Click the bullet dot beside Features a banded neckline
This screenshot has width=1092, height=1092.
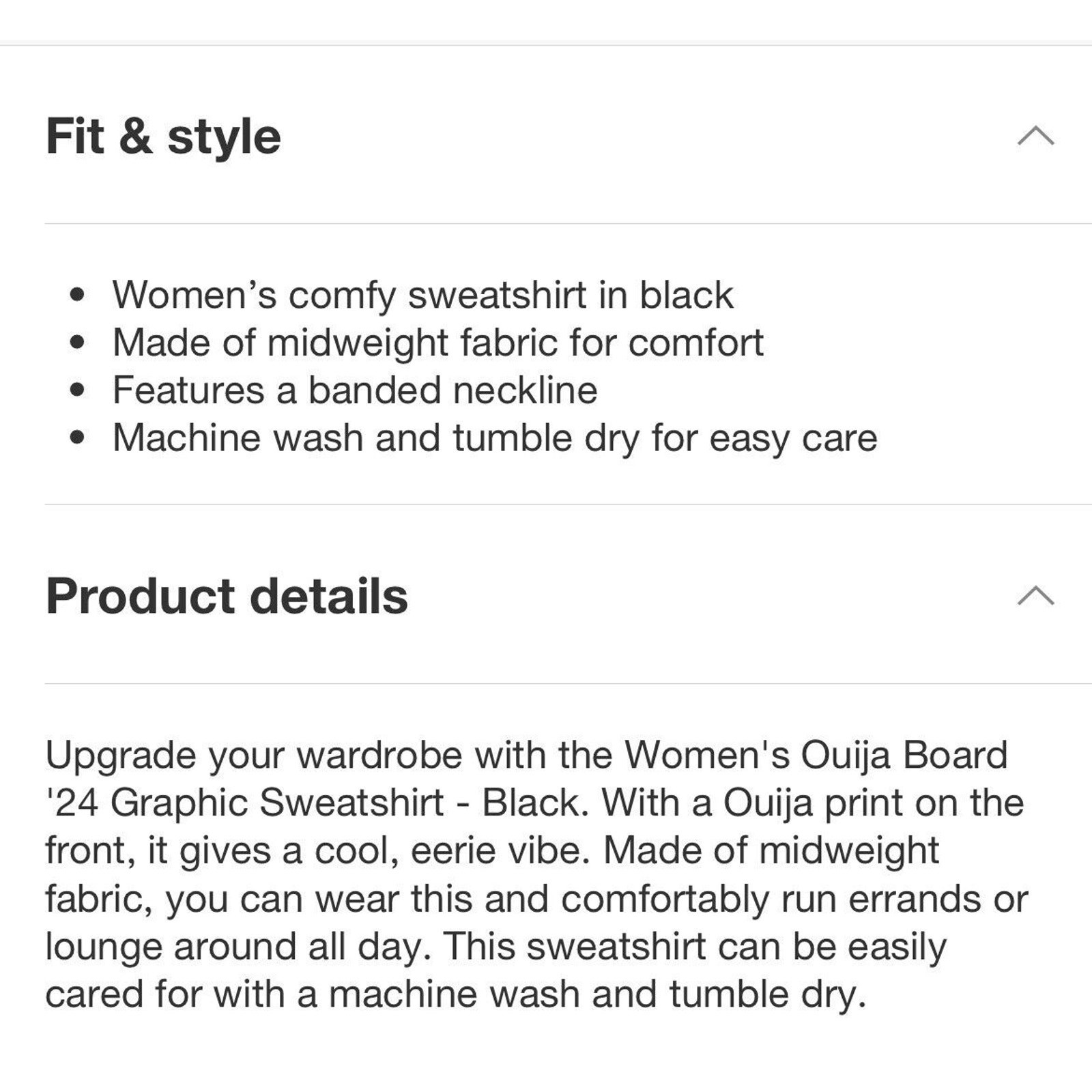(77, 390)
